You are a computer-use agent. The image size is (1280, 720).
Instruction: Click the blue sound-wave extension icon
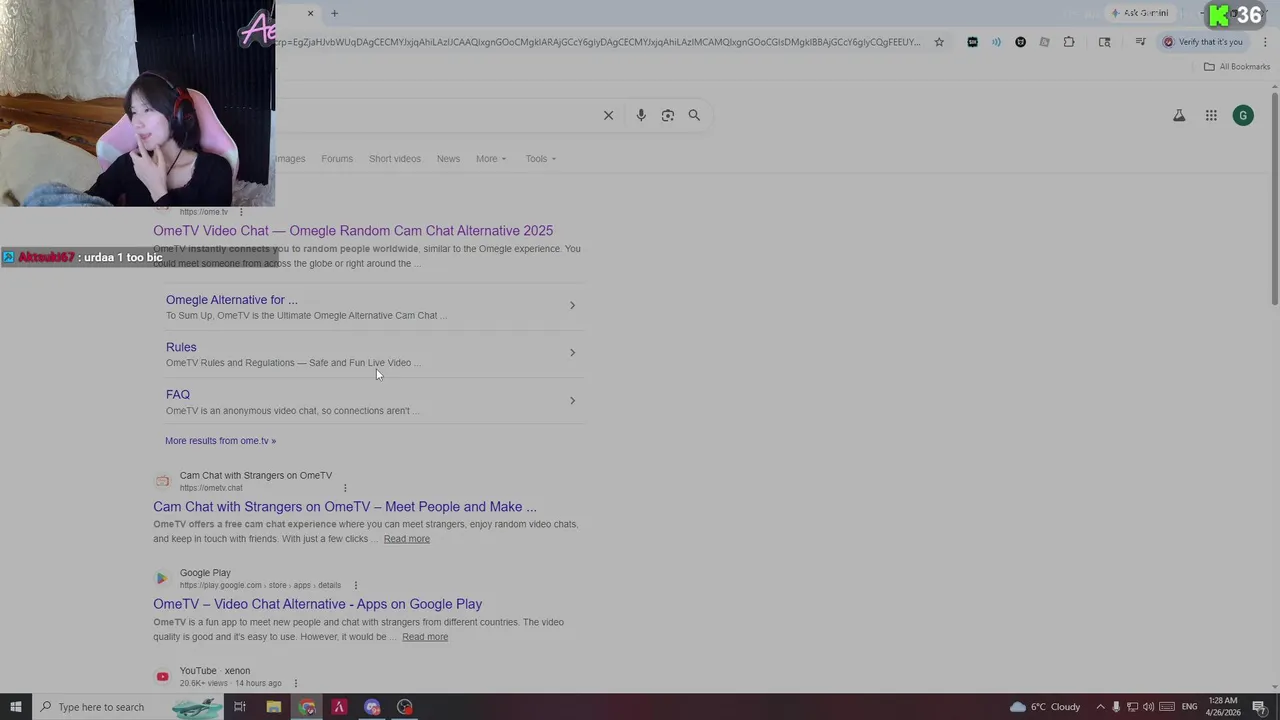pyautogui.click(x=996, y=42)
